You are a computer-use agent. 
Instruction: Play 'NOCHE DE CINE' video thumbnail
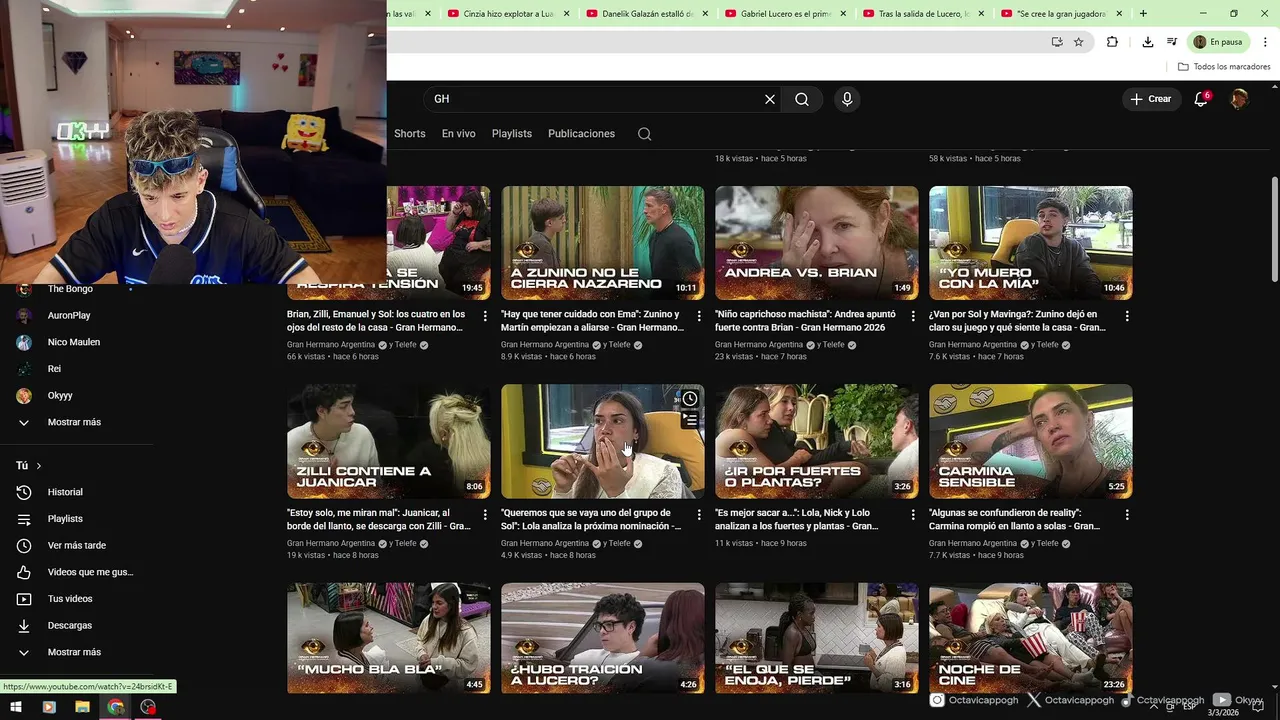coord(1031,638)
